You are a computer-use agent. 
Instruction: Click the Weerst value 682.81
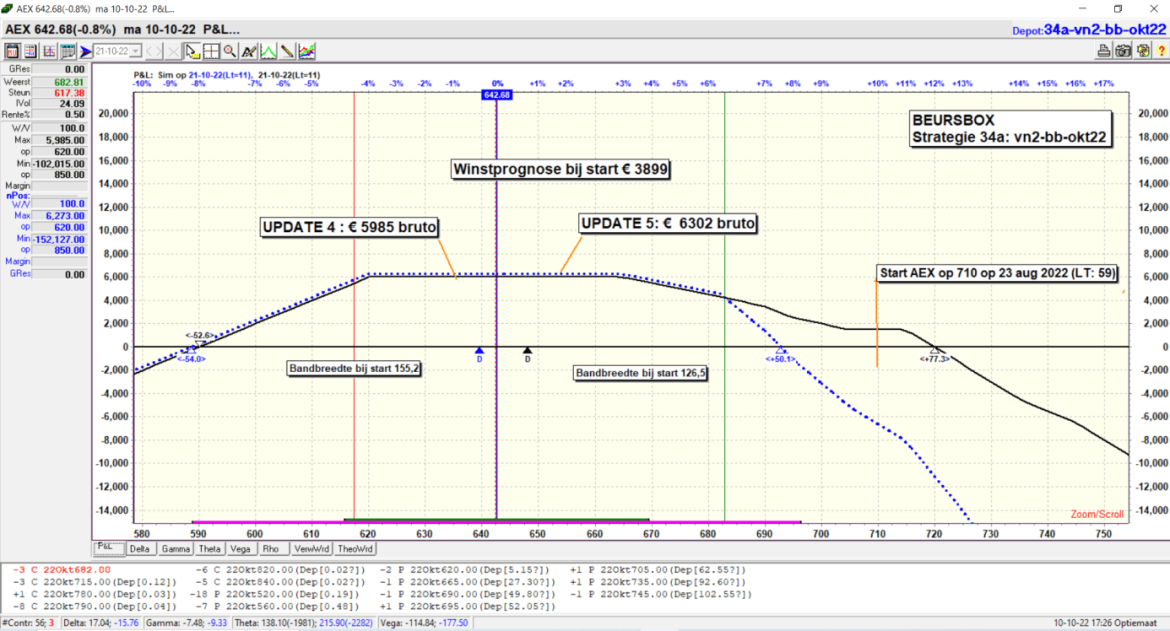click(x=60, y=82)
